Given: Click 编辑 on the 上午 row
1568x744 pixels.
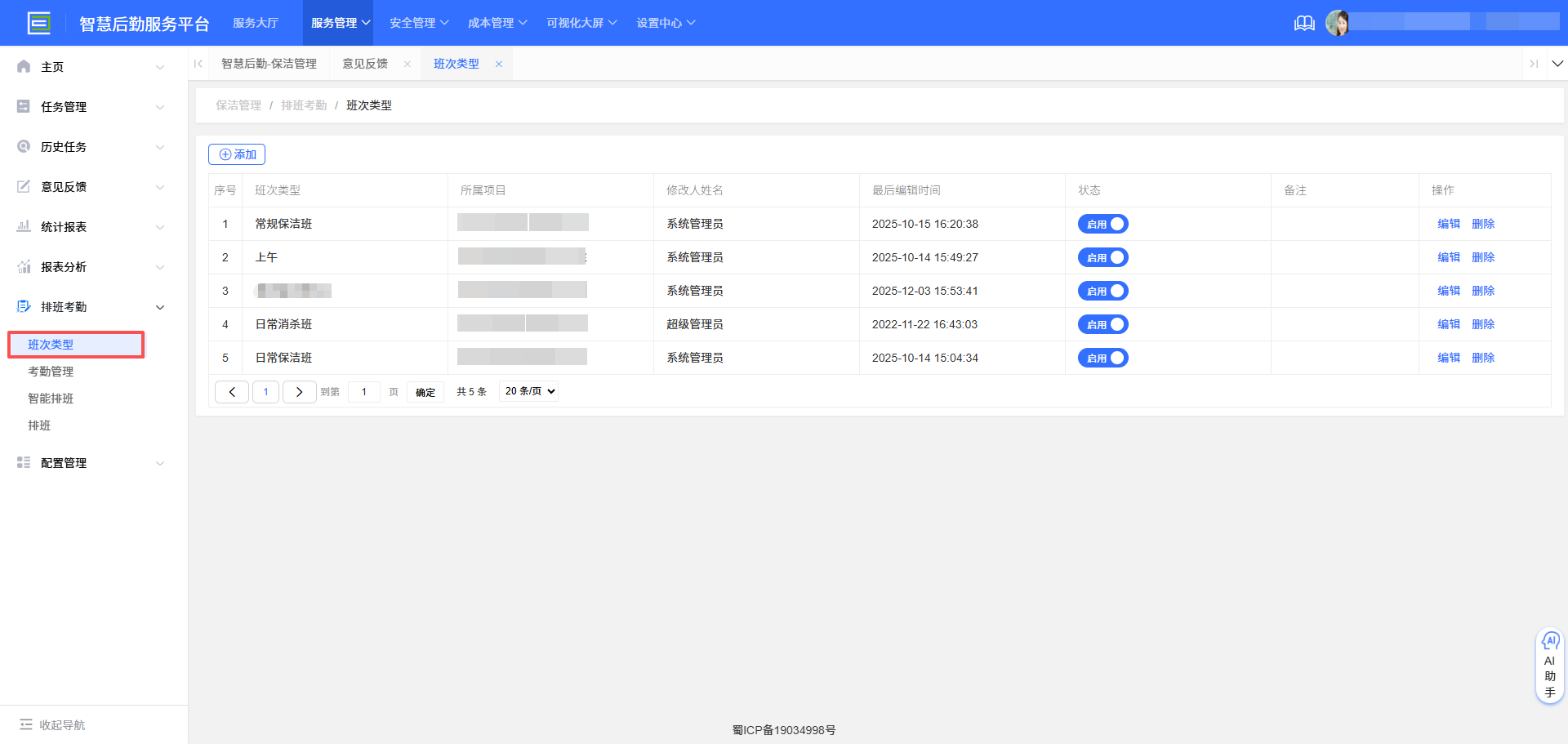Looking at the screenshot, I should (x=1447, y=256).
